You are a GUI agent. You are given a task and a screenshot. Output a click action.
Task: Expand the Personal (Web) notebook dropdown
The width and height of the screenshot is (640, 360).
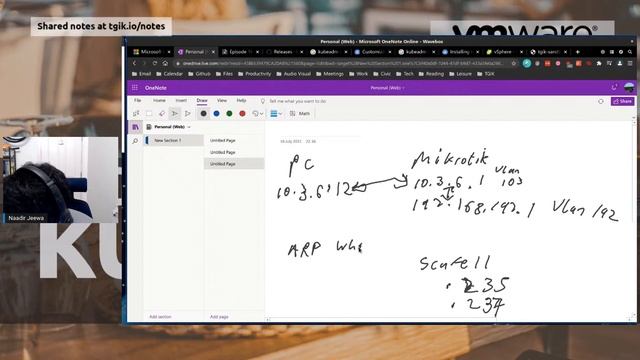click(x=169, y=127)
